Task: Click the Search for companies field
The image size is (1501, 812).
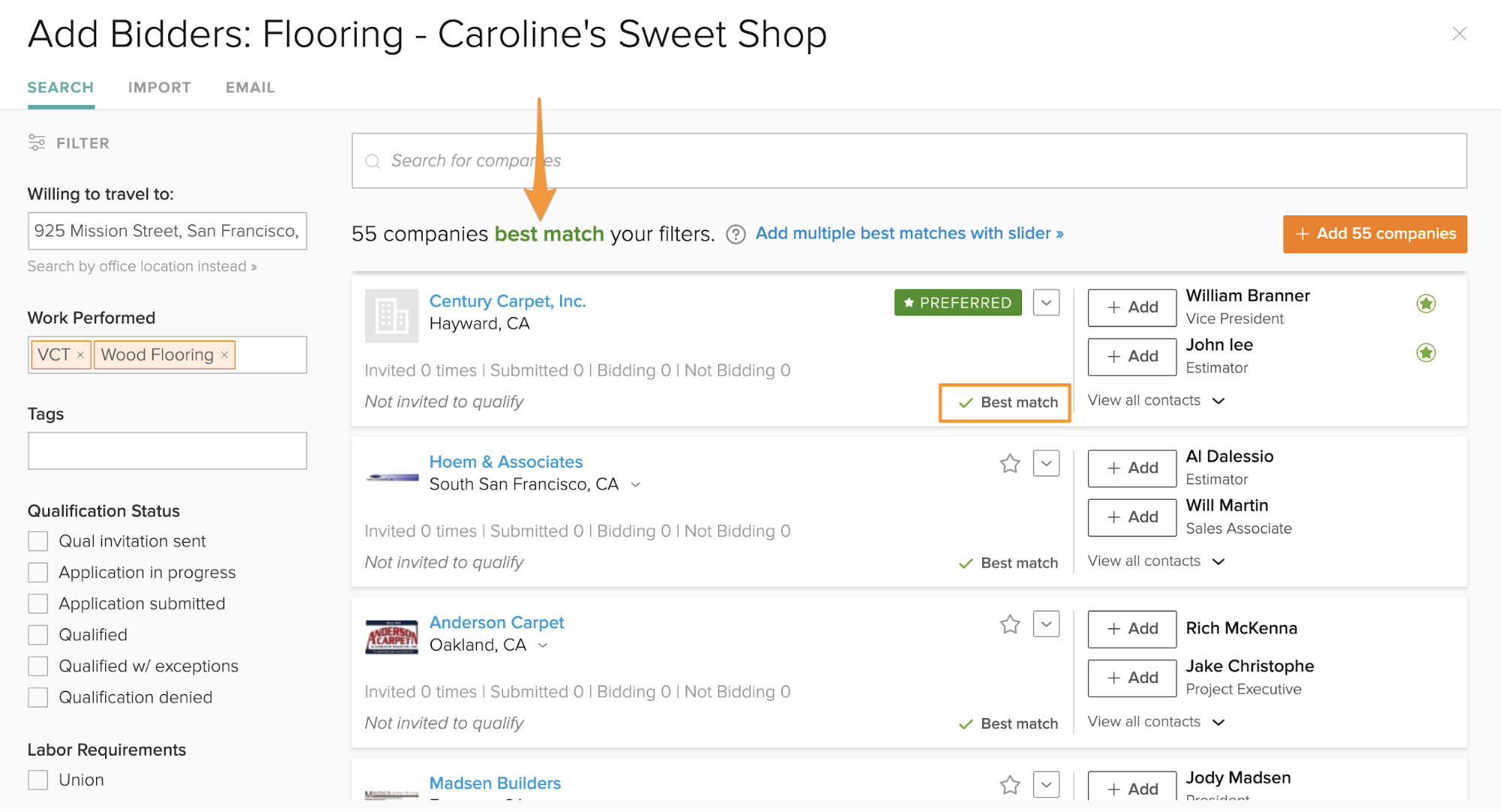Action: pyautogui.click(x=909, y=161)
